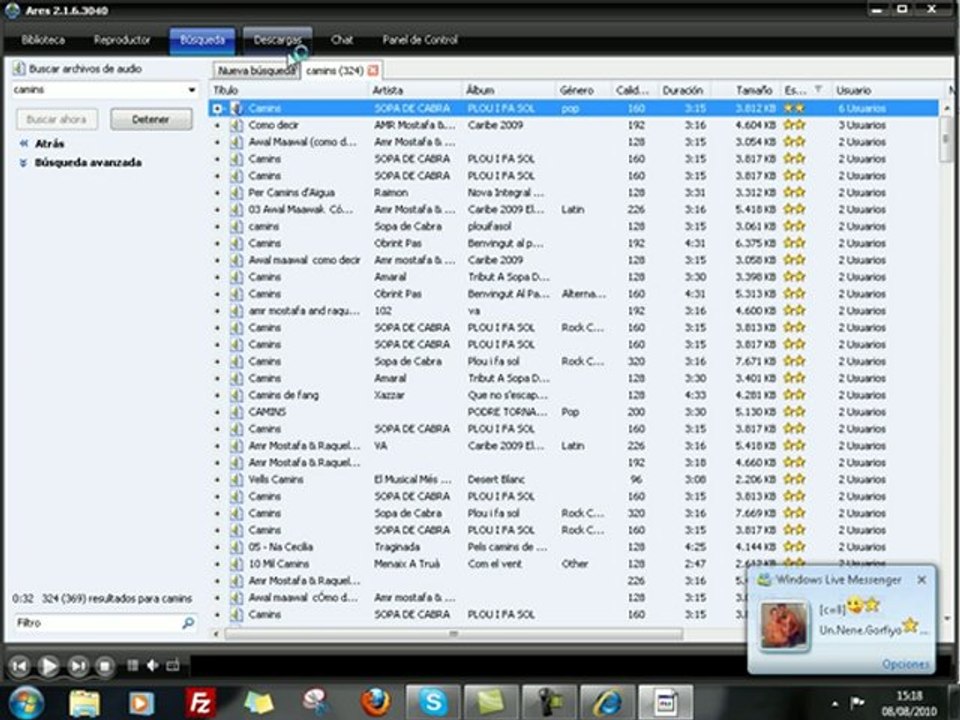
Task: Open the Descargas tab
Action: [277, 40]
